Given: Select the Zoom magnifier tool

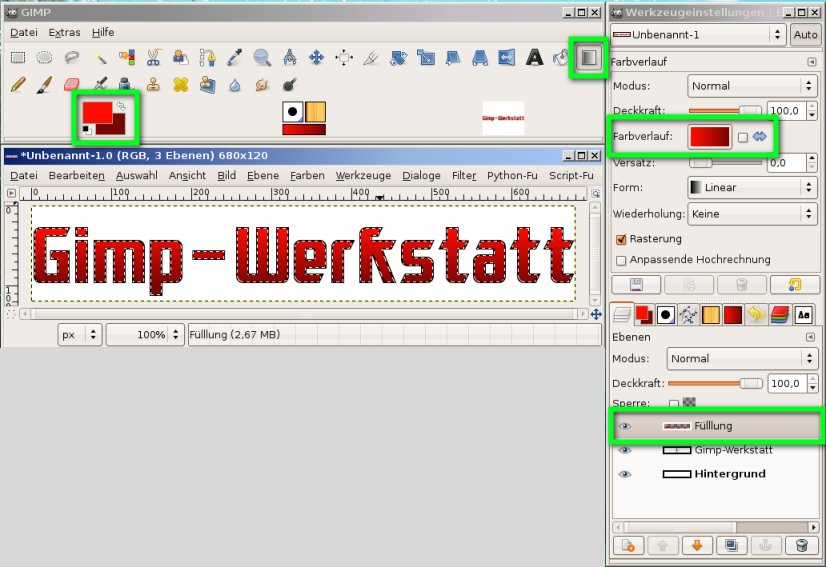Looking at the screenshot, I should point(262,57).
